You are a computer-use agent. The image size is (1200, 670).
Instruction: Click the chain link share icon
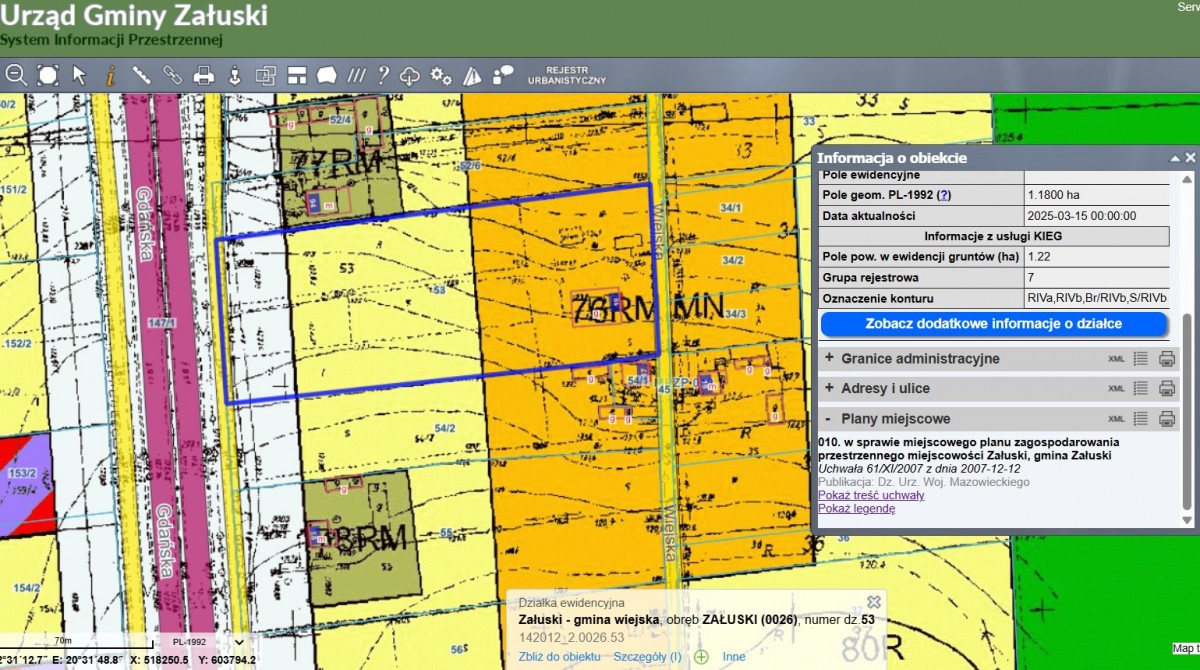[x=172, y=74]
